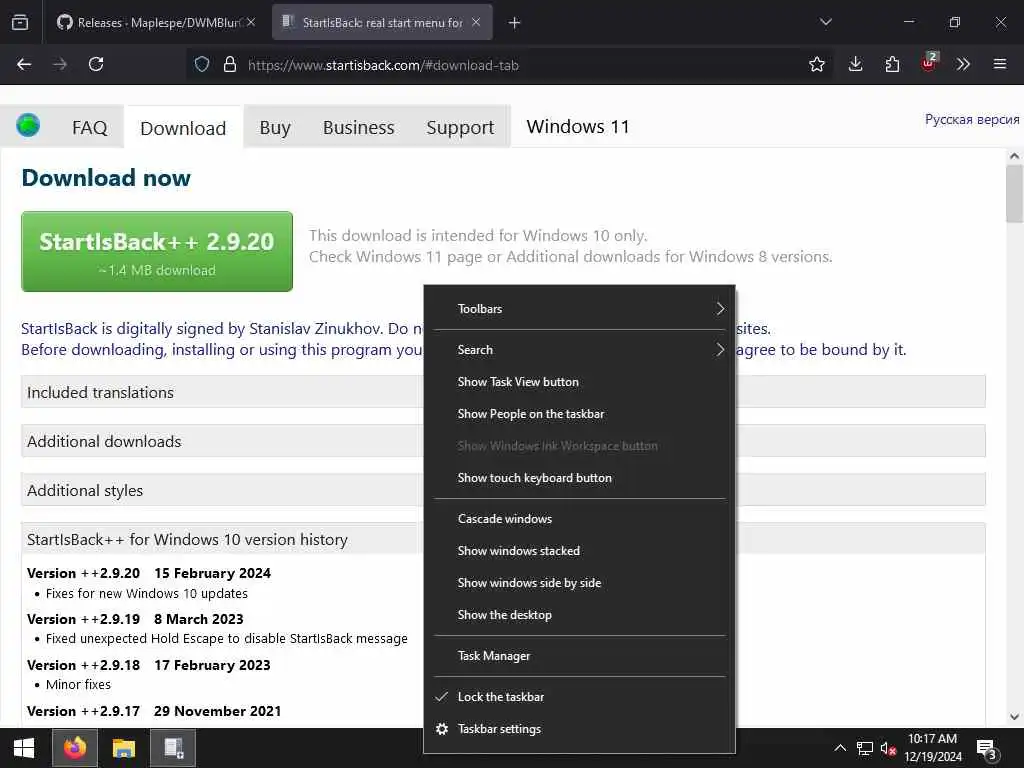Viewport: 1024px width, 768px height.
Task: Bookmark this page with the star icon
Action: coord(816,64)
